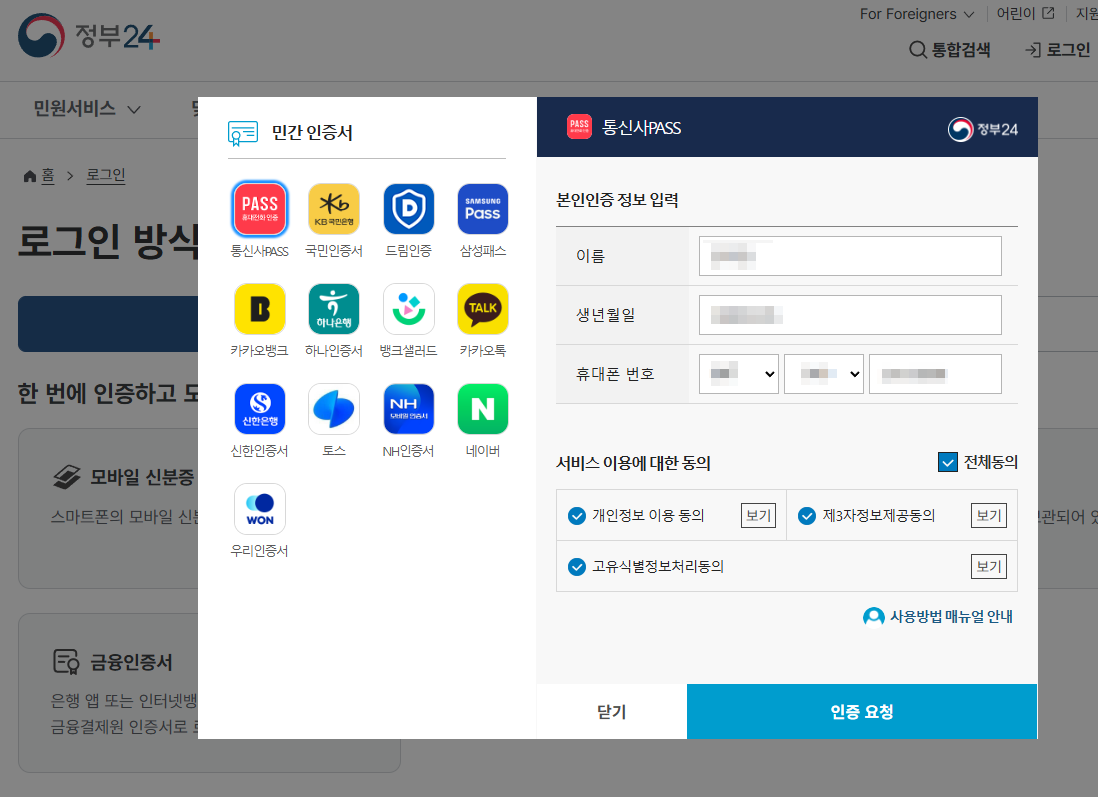The image size is (1098, 797).
Task: Click the 민간 인증서 certificate header icon
Action: [242, 133]
